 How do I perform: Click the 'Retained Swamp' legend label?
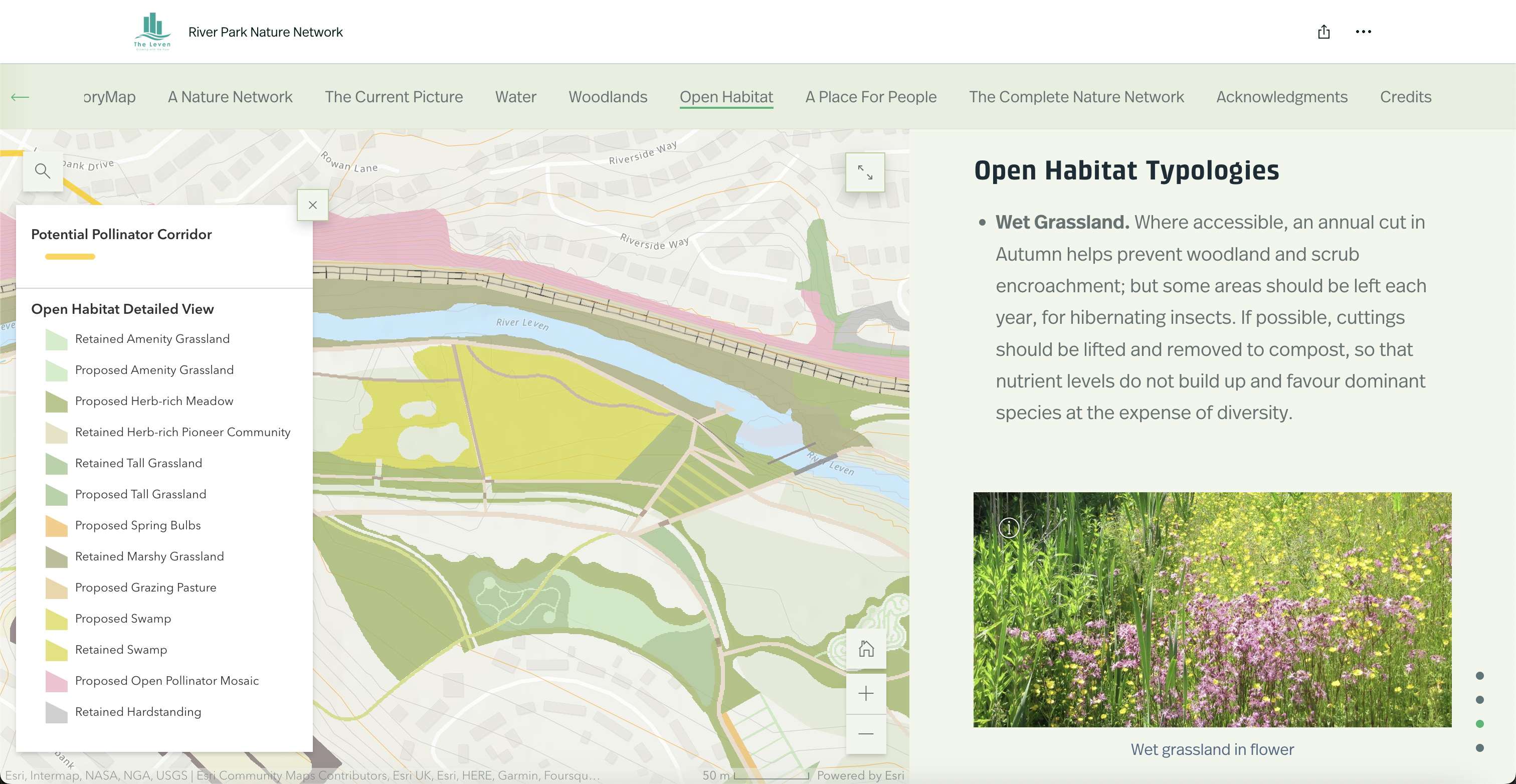(121, 650)
